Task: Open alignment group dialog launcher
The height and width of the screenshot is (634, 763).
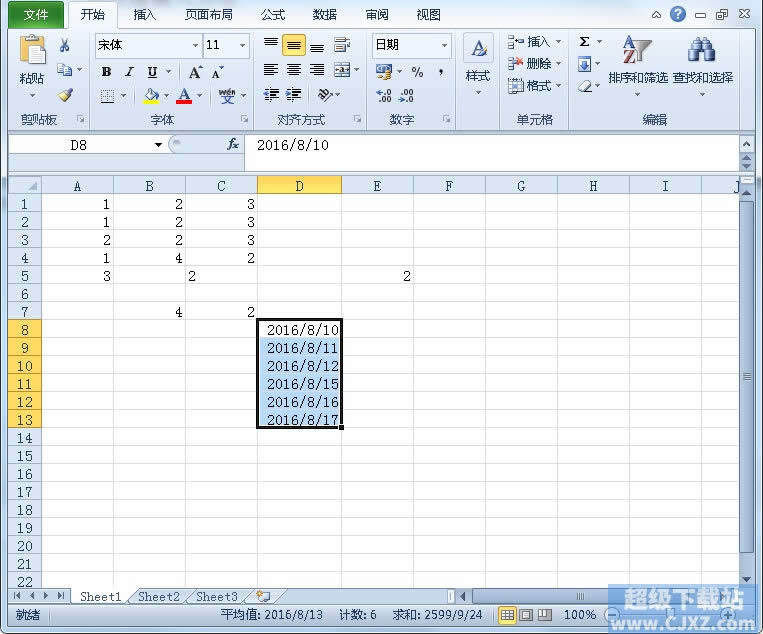Action: (x=357, y=119)
